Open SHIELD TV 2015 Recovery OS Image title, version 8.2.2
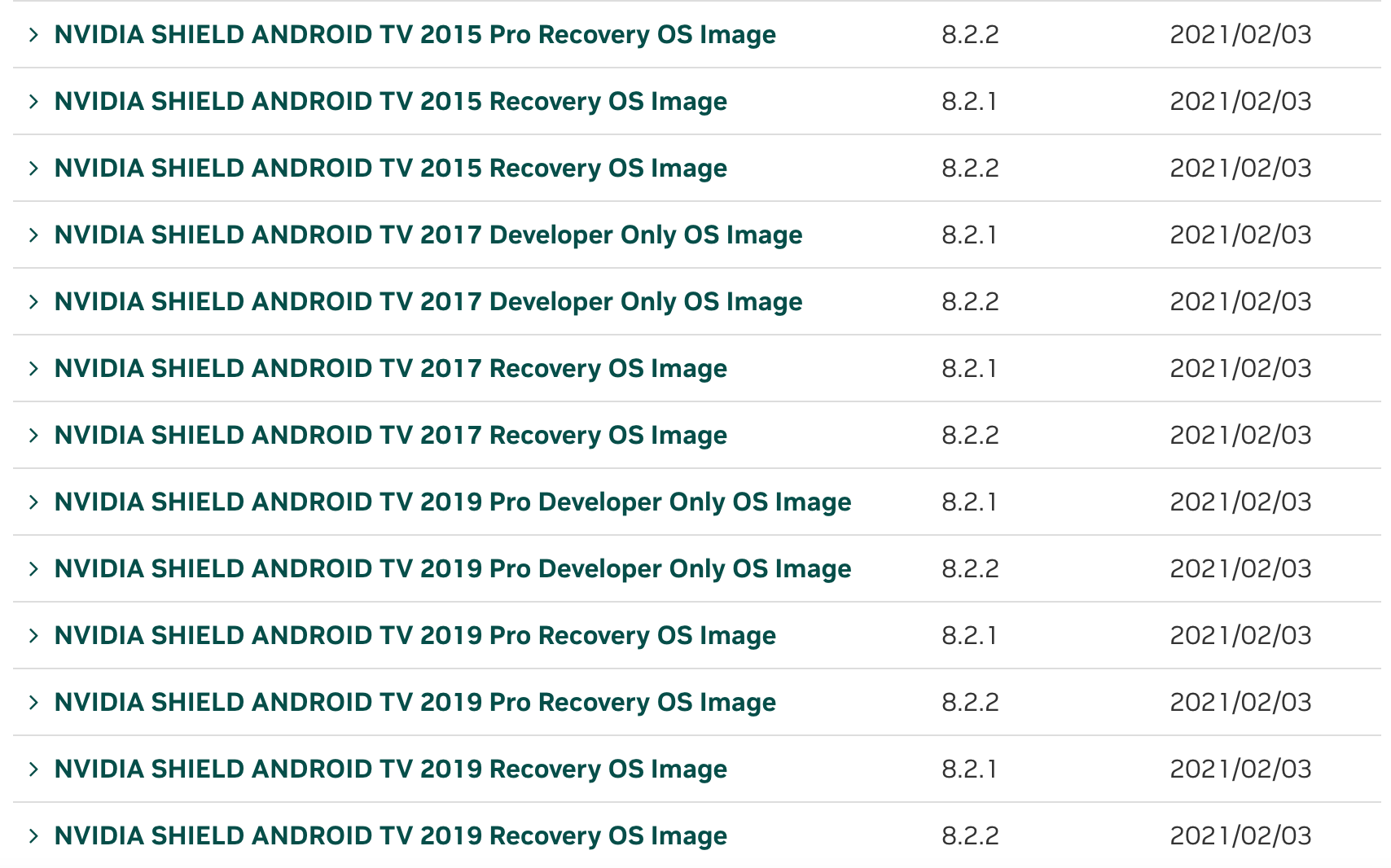 pos(391,169)
